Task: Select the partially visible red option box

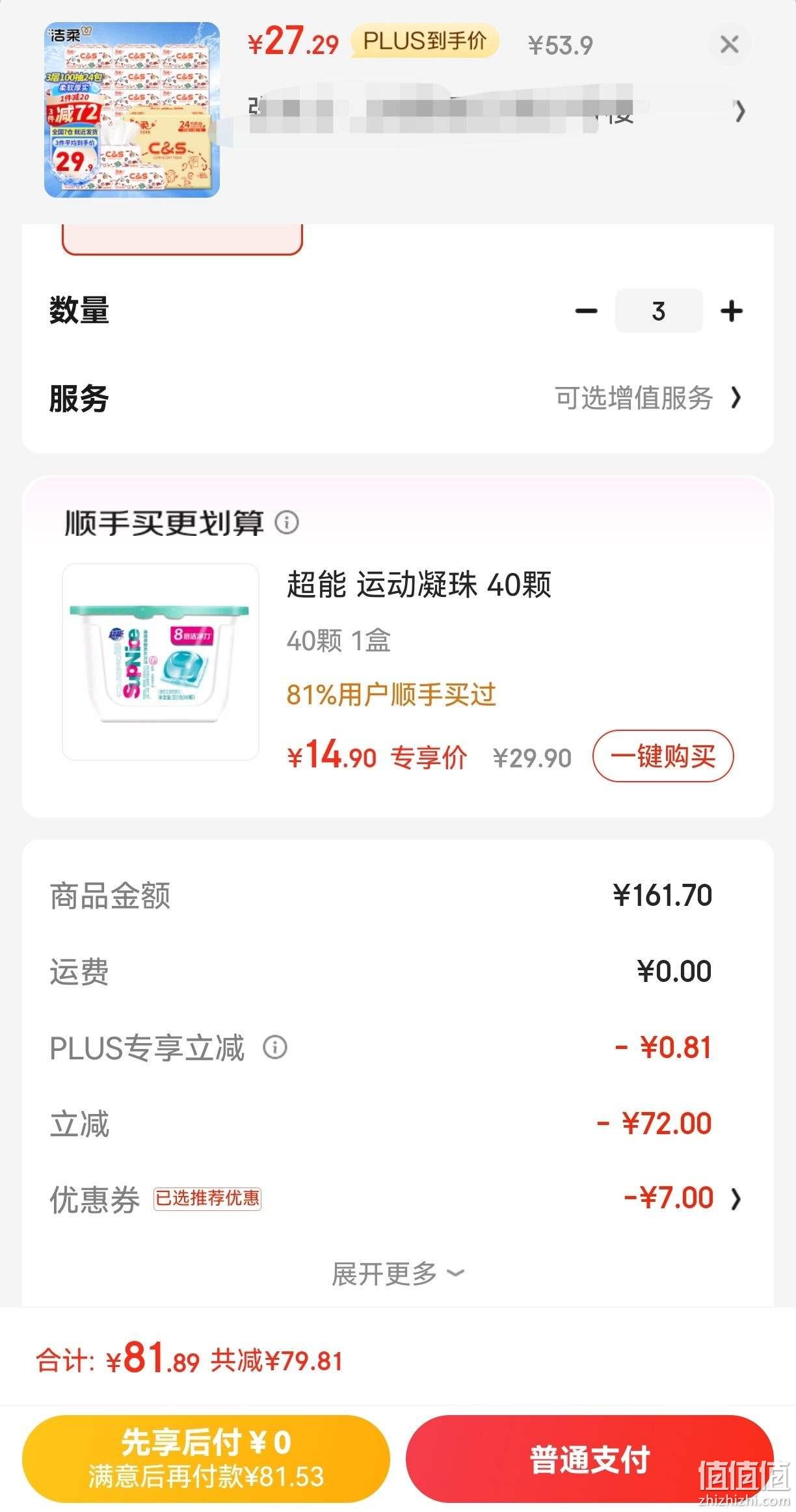Action: (182, 239)
